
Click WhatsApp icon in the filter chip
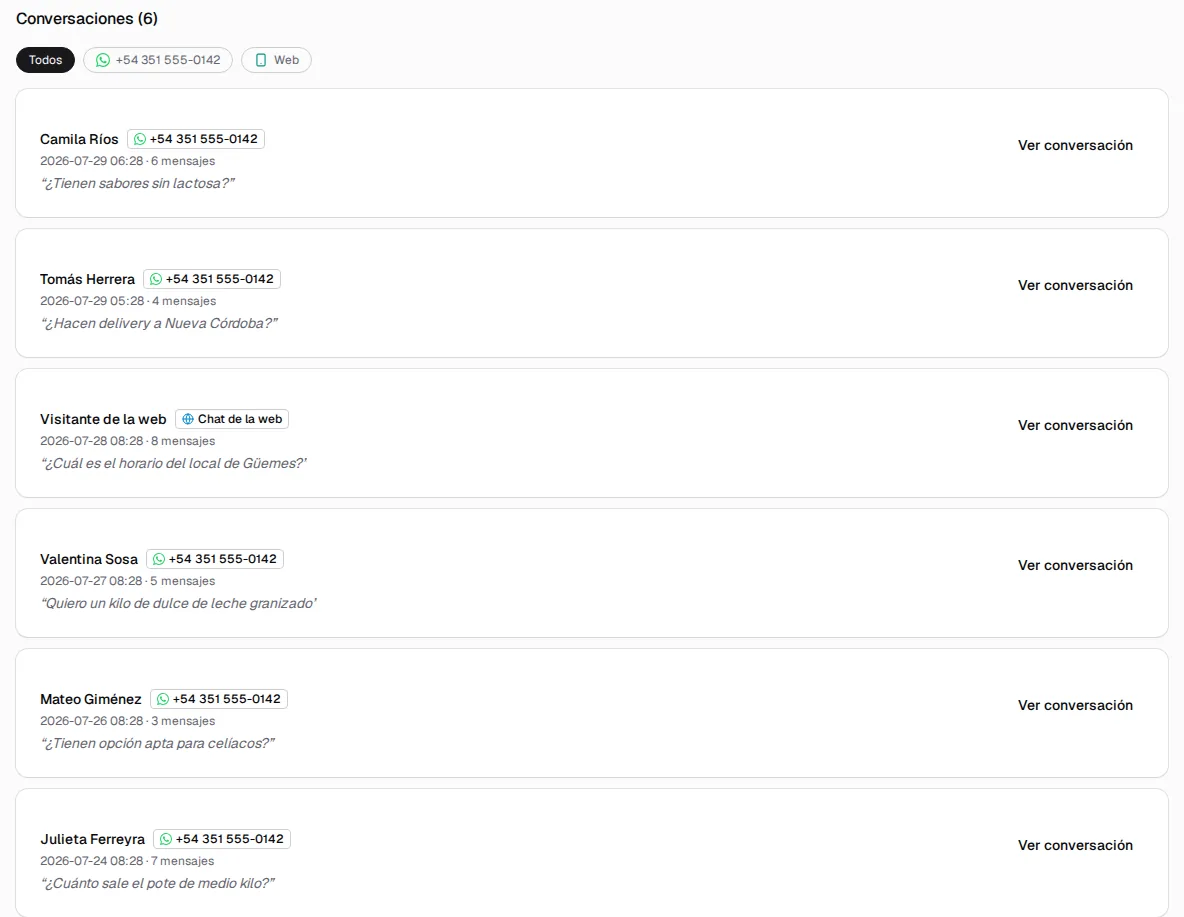coord(103,60)
